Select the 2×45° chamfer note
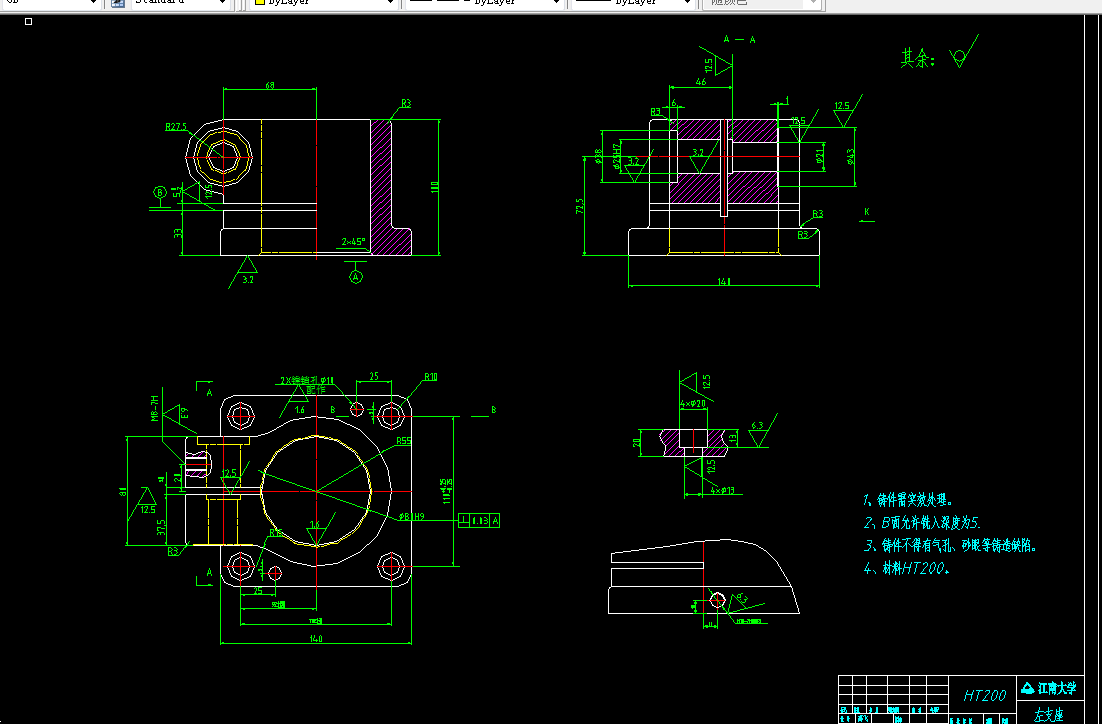1102x724 pixels. 354,242
